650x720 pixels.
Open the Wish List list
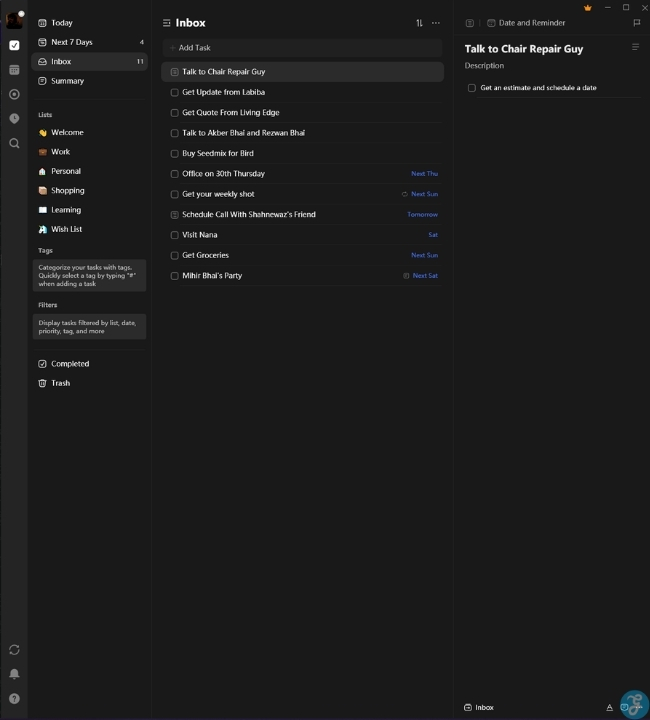tap(90, 229)
